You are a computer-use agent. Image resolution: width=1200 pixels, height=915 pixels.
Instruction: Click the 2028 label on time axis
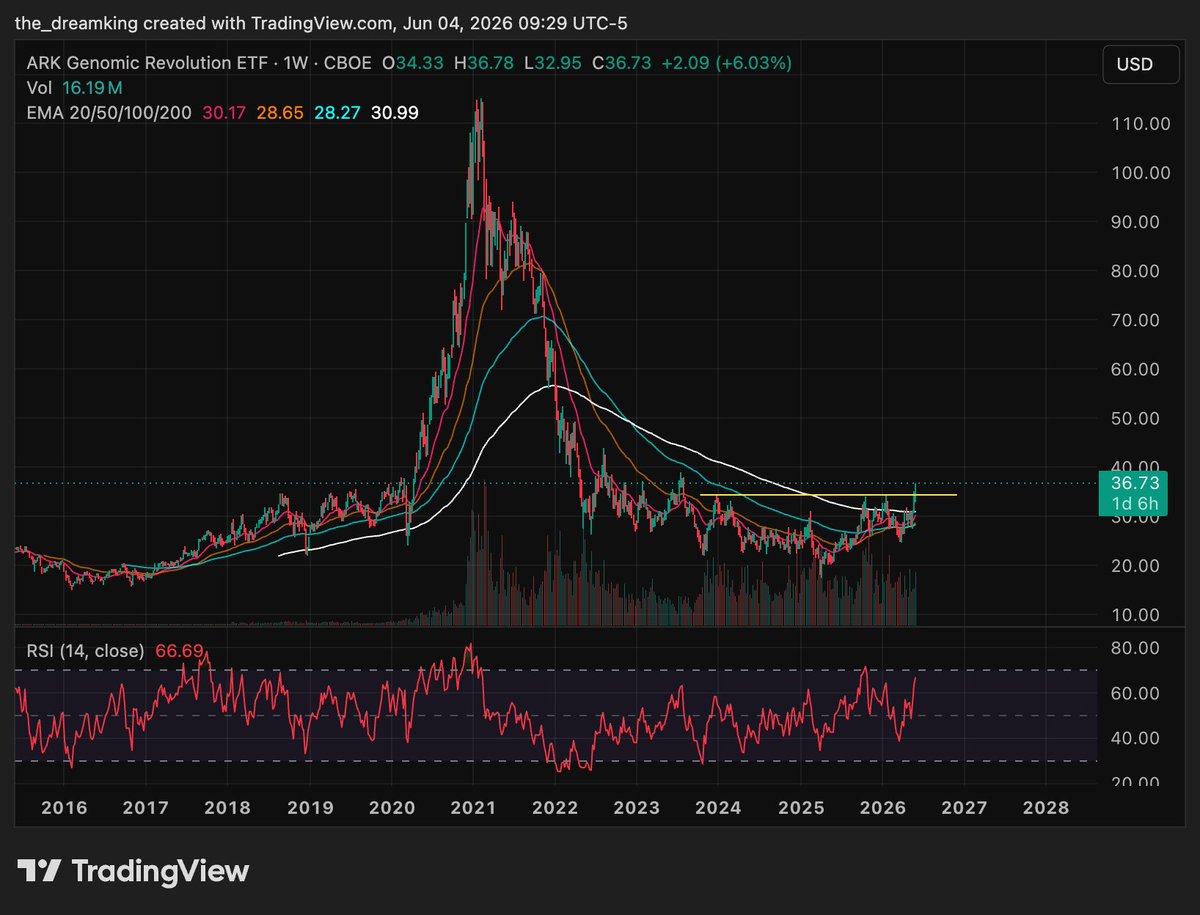pyautogui.click(x=1047, y=806)
